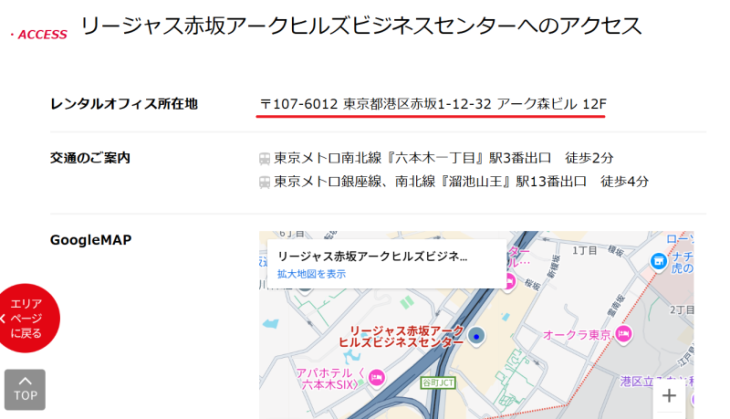The width and height of the screenshot is (730, 419).
Task: Zoom in the Google map with plus button
Action: point(669,396)
